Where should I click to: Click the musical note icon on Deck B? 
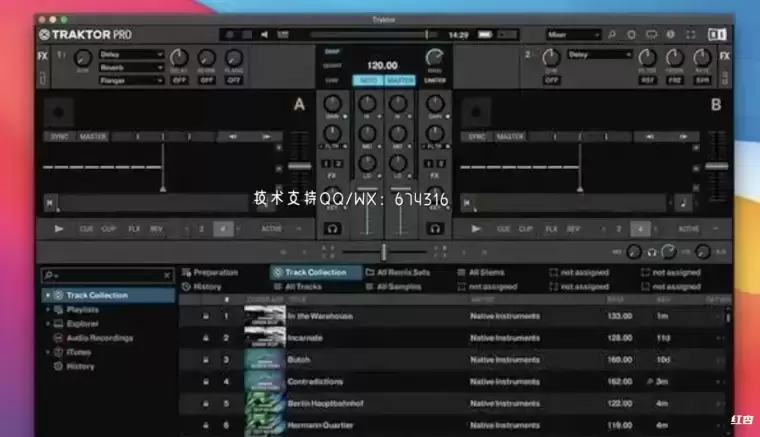[683, 203]
